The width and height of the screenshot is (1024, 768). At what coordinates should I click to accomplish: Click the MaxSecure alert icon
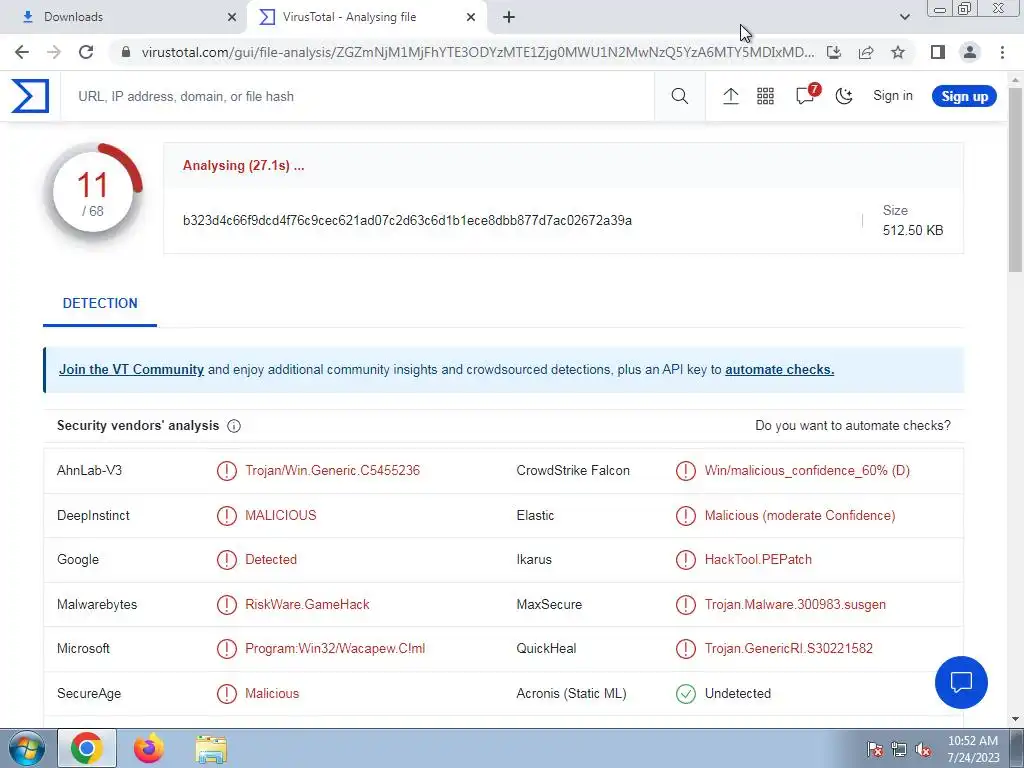tap(686, 604)
